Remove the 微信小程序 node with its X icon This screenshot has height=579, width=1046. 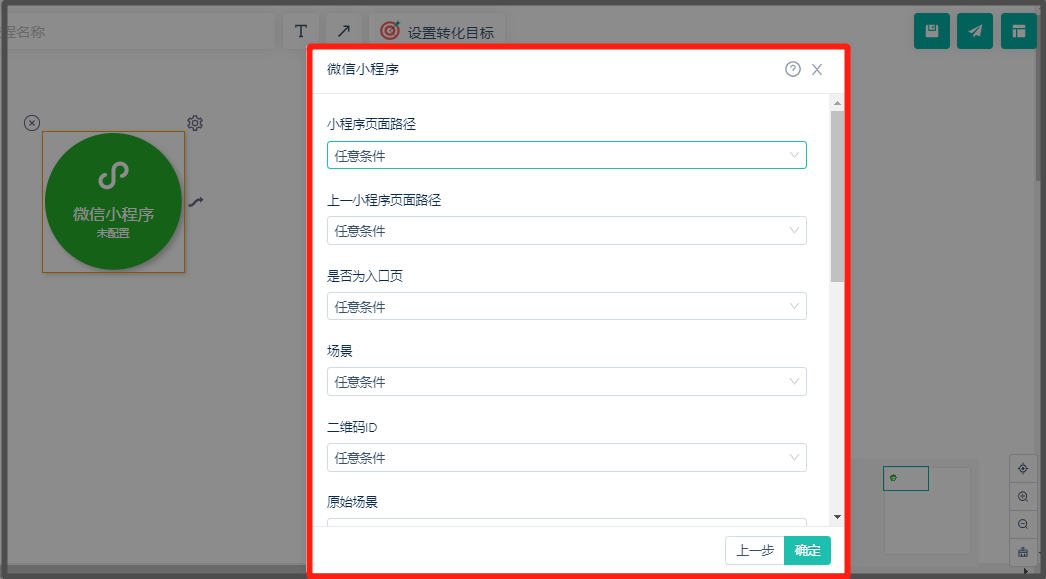(32, 123)
